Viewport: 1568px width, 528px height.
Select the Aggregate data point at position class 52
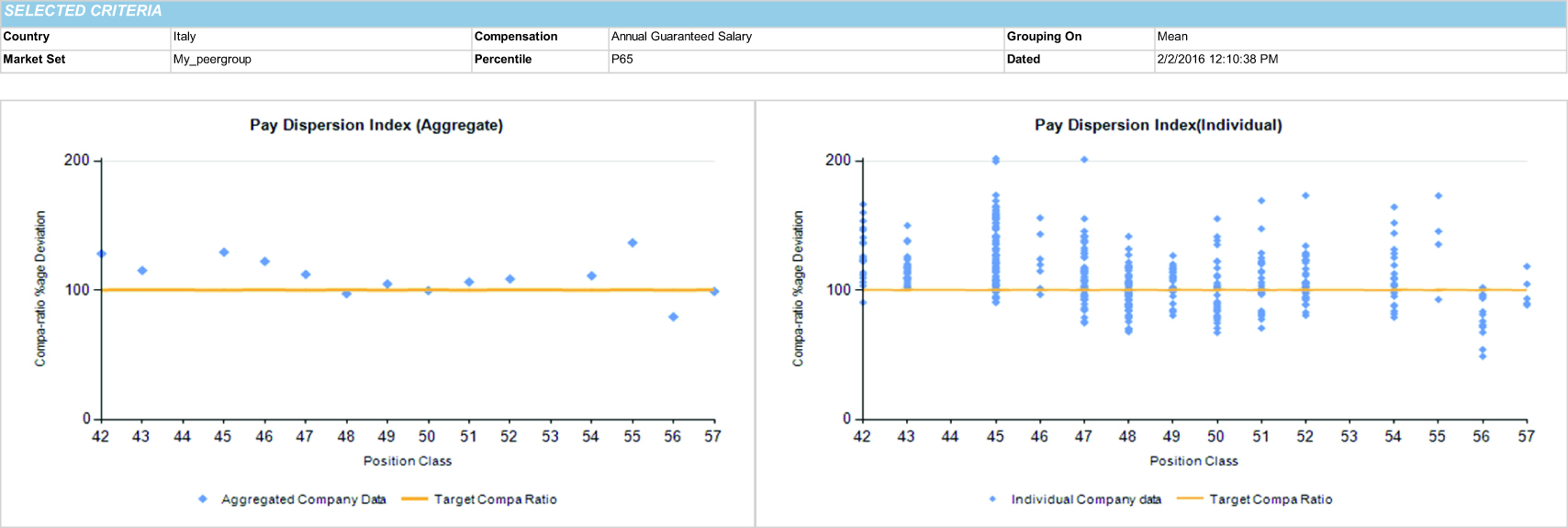510,279
